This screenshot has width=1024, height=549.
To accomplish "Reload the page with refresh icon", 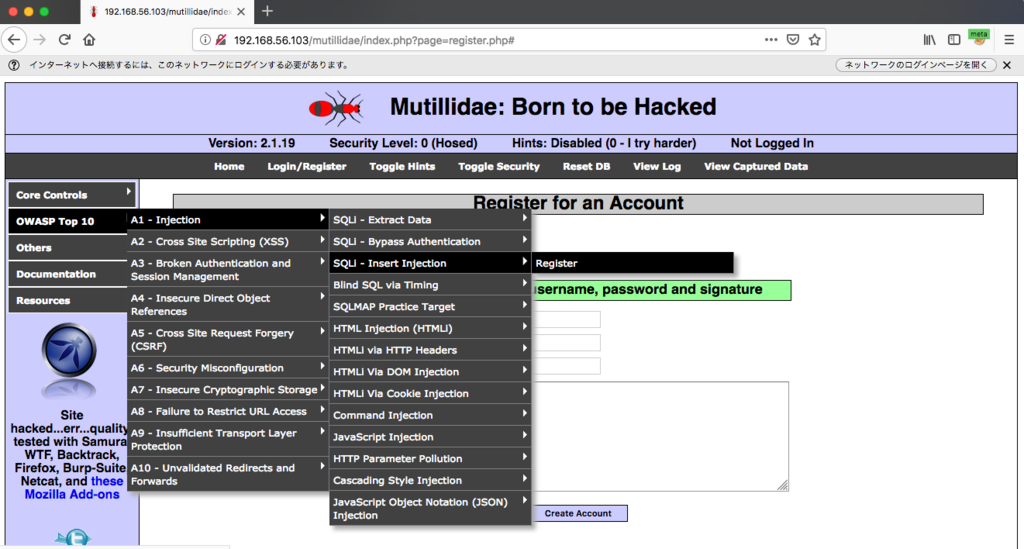I will 64,40.
